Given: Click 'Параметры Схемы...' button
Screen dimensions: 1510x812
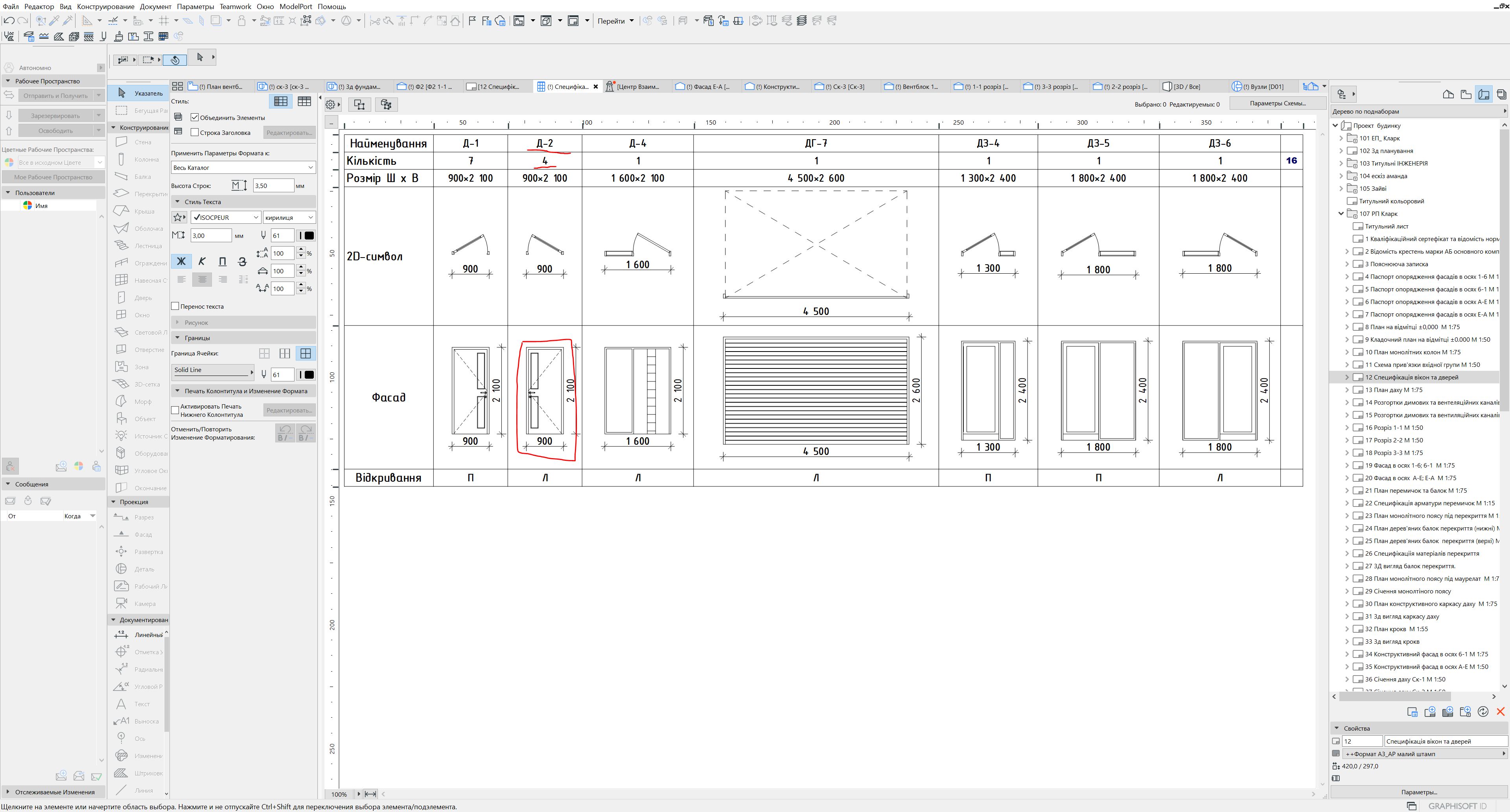Looking at the screenshot, I should (1277, 103).
